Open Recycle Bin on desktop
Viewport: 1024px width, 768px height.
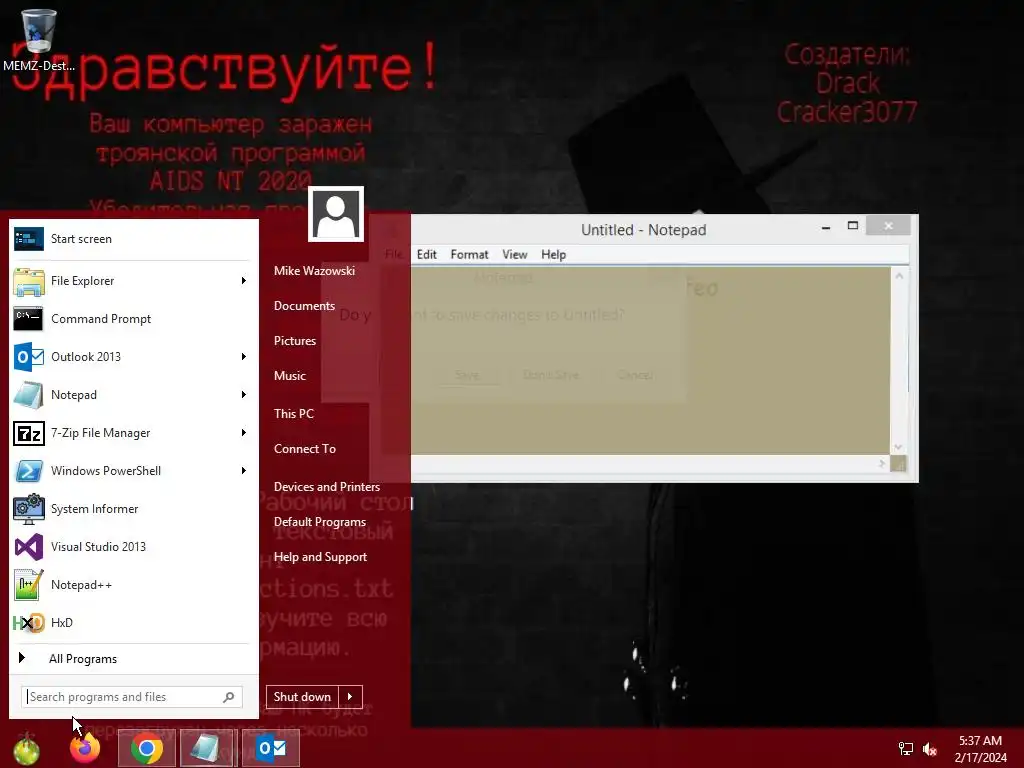tap(38, 39)
